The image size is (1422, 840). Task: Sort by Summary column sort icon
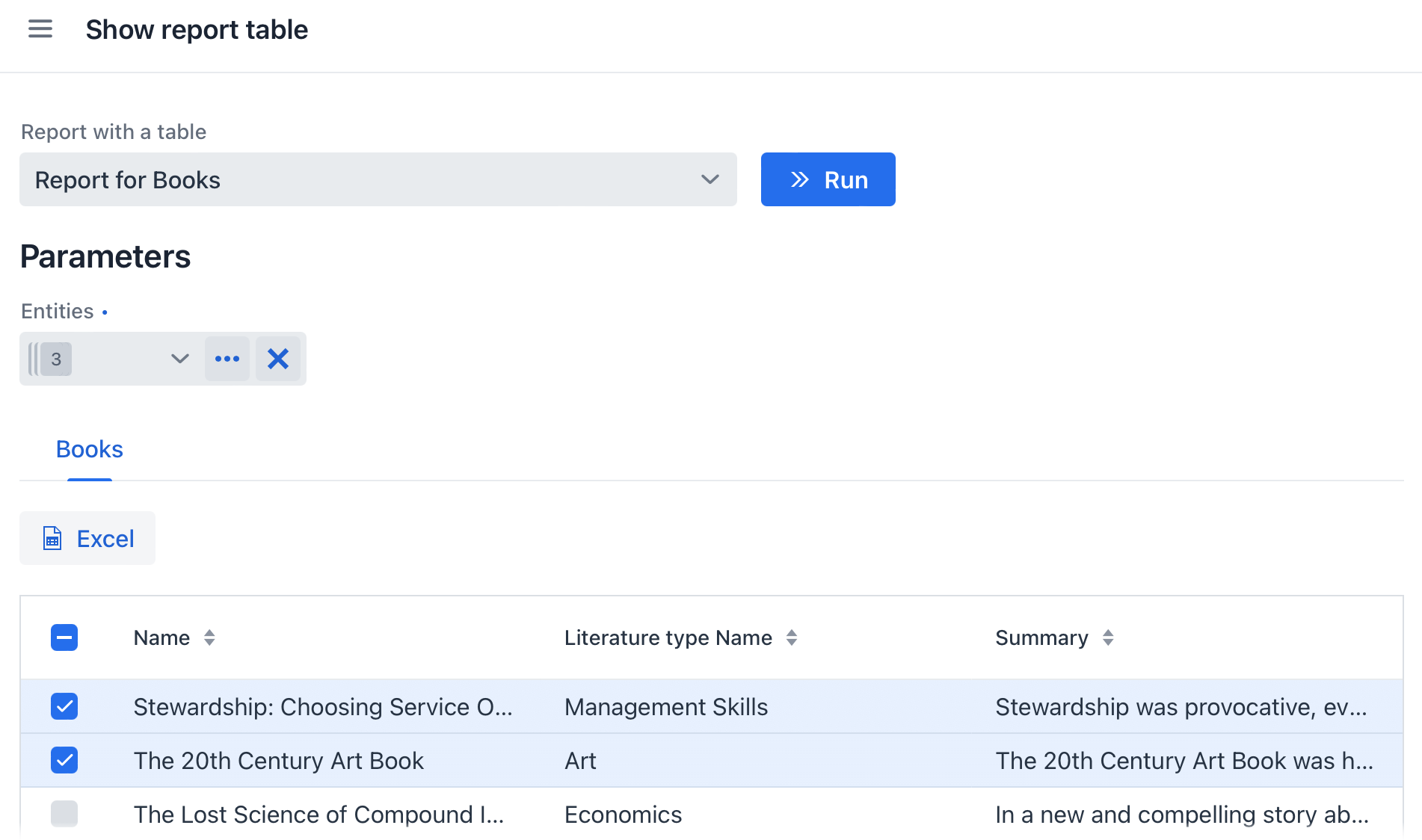click(x=1108, y=637)
